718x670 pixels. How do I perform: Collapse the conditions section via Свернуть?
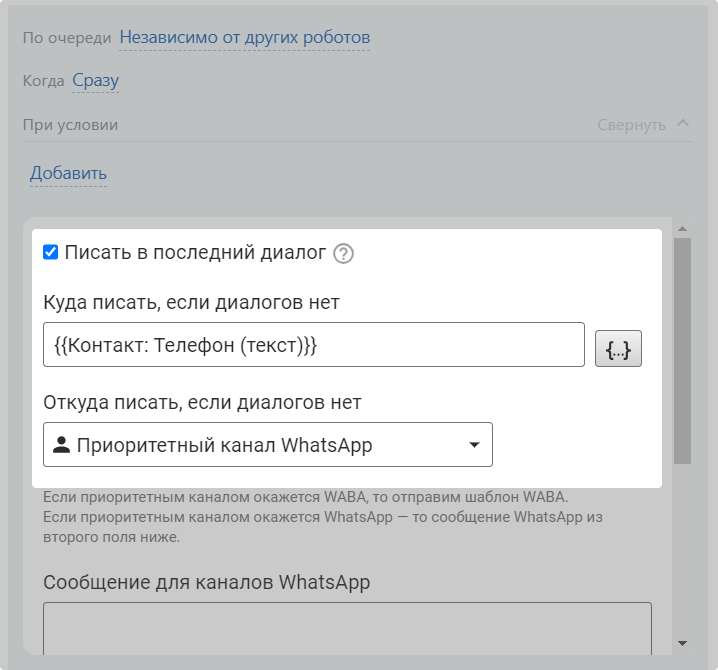631,125
